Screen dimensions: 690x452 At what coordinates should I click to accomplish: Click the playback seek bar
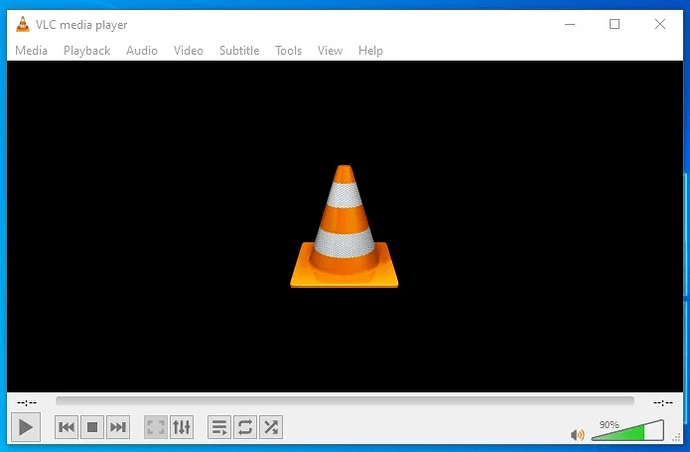[x=345, y=401]
